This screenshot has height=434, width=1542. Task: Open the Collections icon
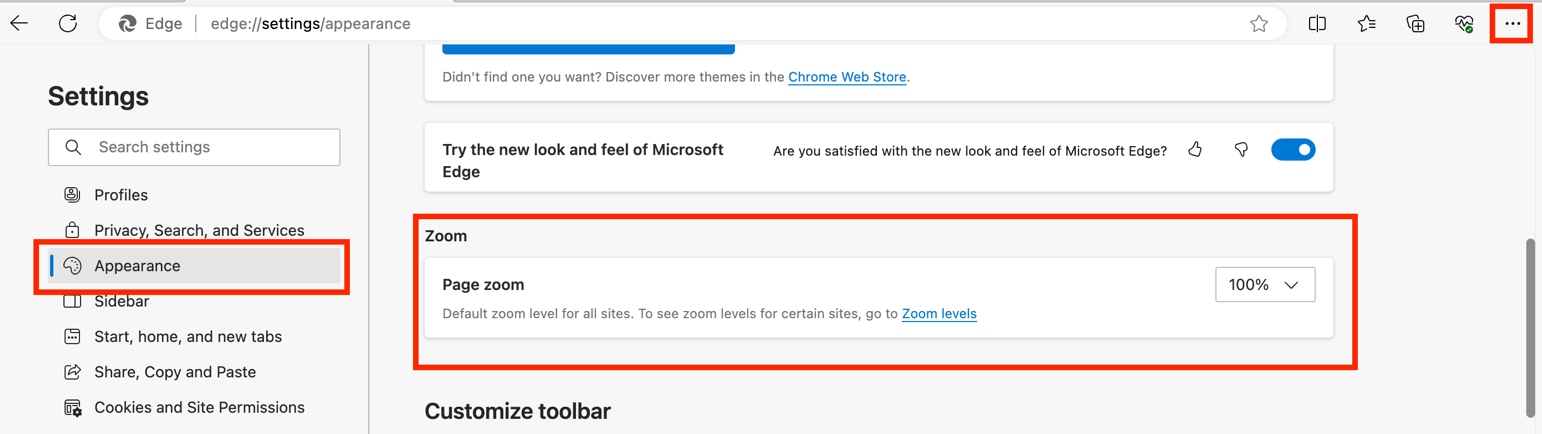[x=1415, y=24]
